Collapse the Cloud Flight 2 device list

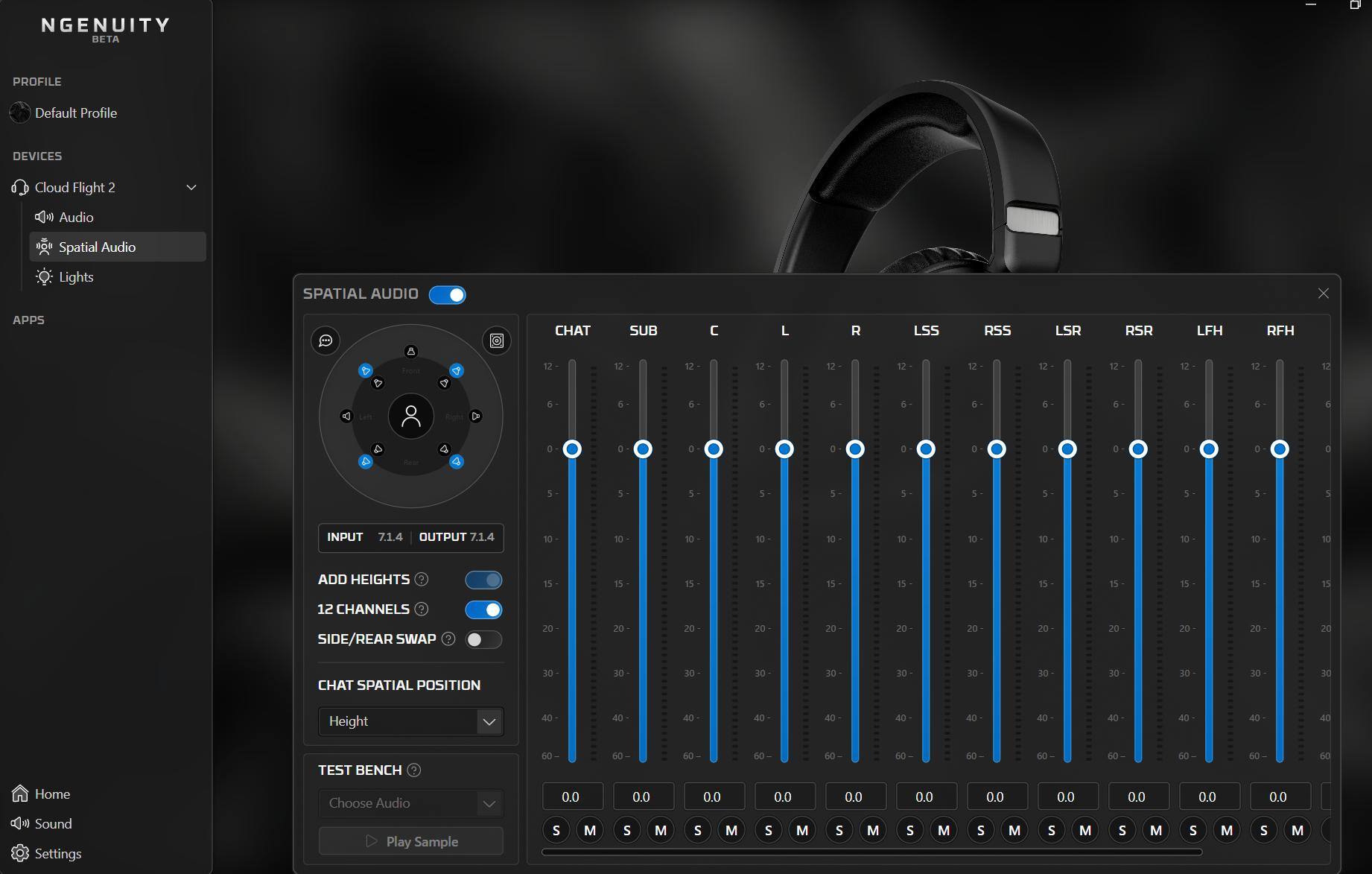point(191,187)
